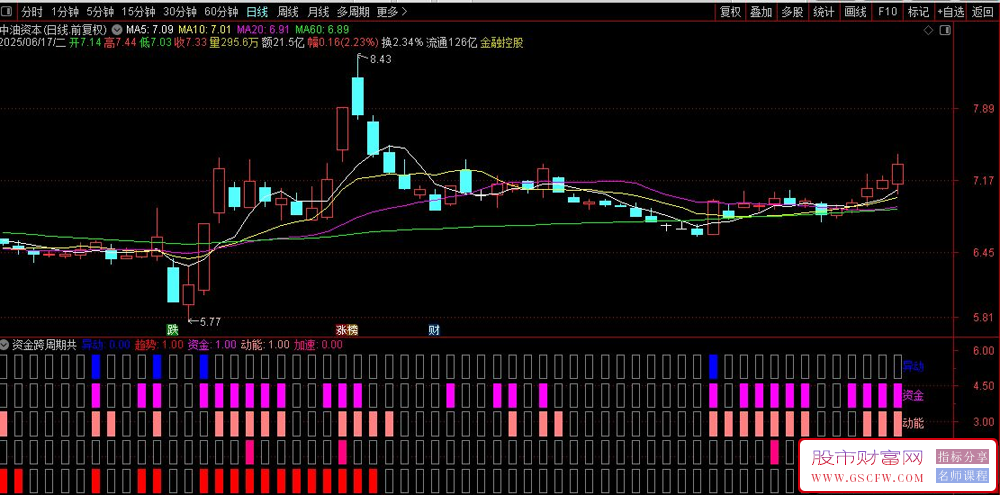1000x495 pixels.
Task: Open F10 company info
Action: pyautogui.click(x=887, y=11)
